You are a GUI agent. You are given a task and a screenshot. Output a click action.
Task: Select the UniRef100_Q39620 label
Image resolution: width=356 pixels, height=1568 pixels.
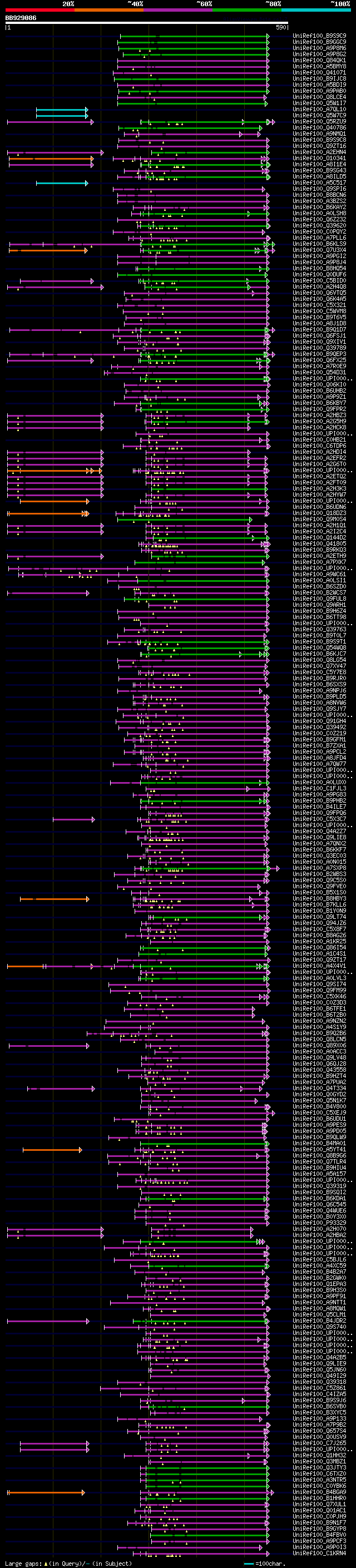[x=319, y=225]
